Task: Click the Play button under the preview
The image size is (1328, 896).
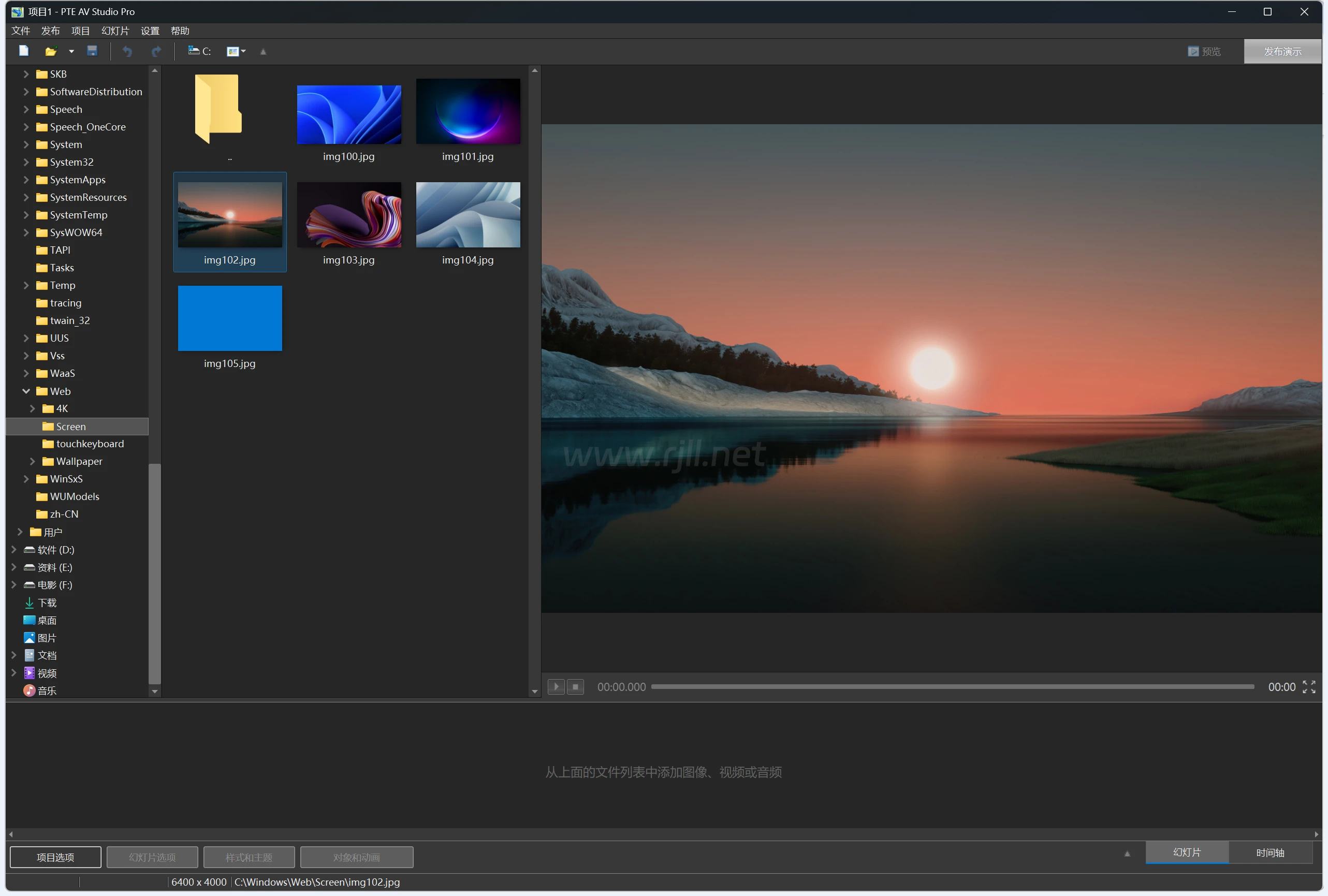Action: click(x=556, y=686)
